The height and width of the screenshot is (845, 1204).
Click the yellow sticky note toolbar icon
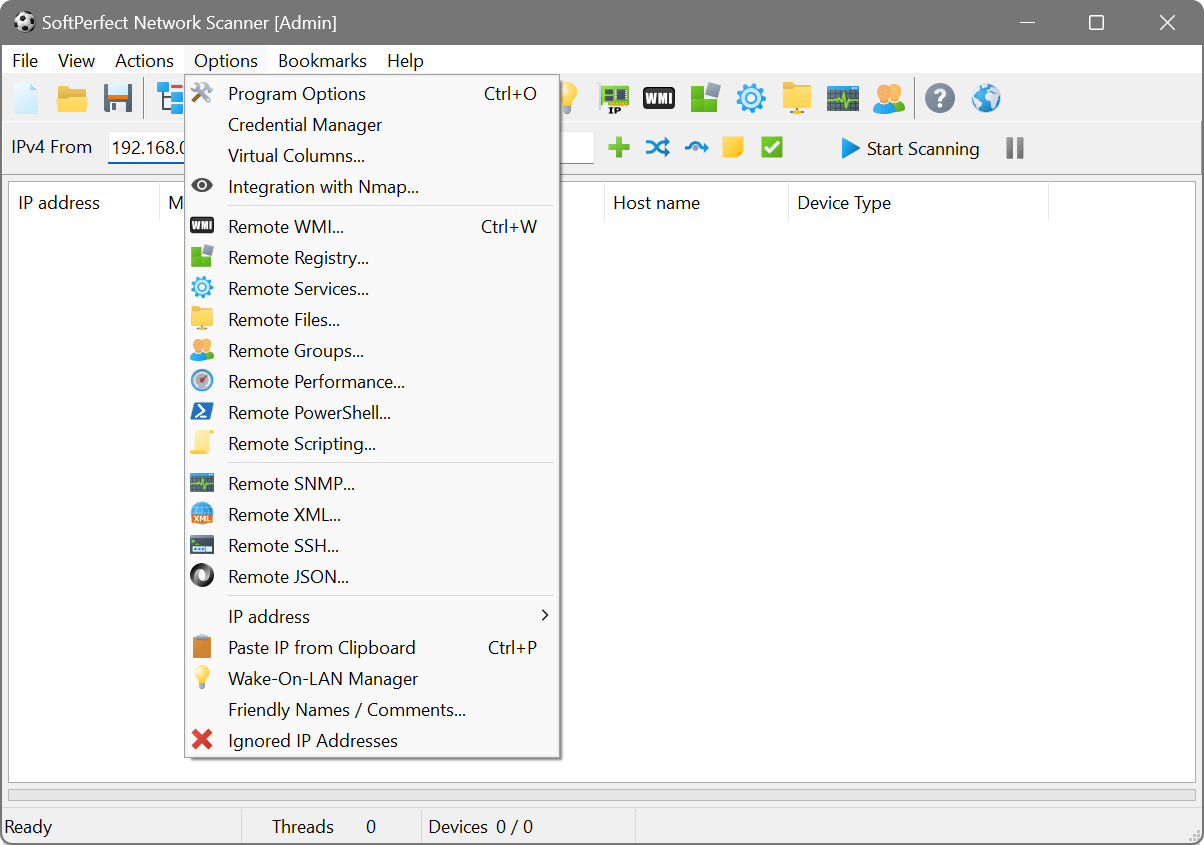point(733,146)
